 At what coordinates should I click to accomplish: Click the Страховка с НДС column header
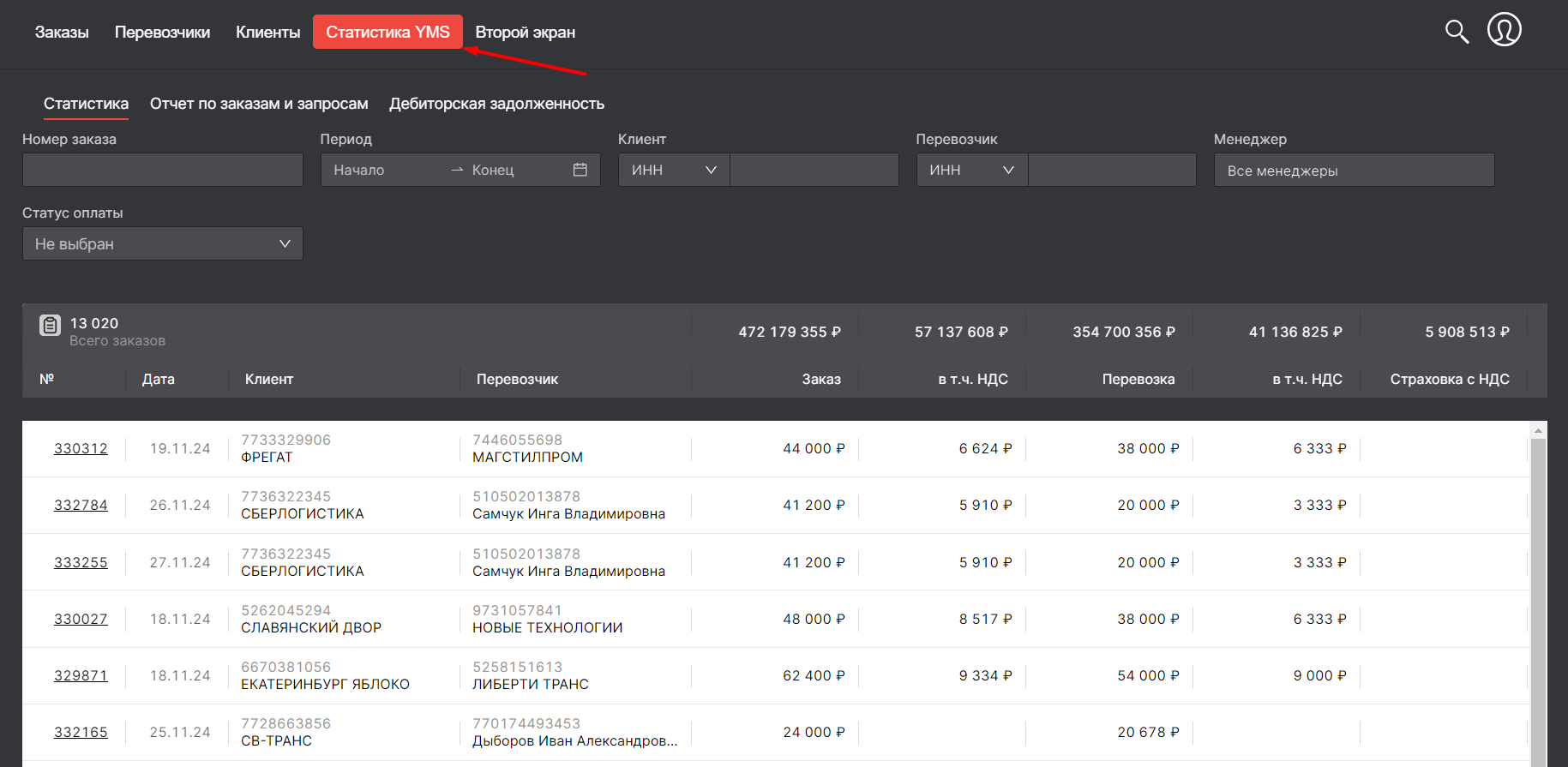pyautogui.click(x=1450, y=379)
